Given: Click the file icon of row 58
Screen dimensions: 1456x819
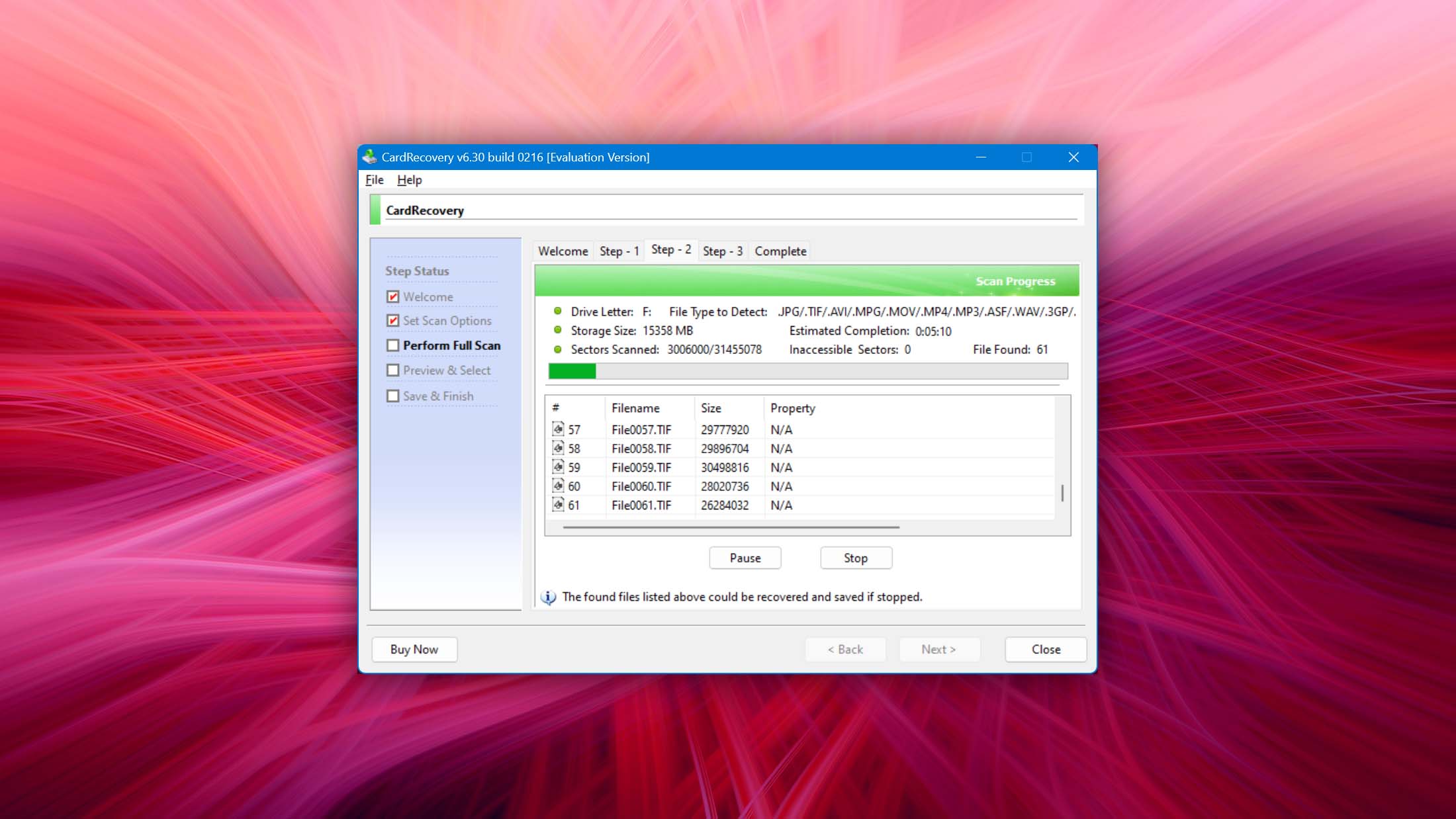Looking at the screenshot, I should 558,448.
